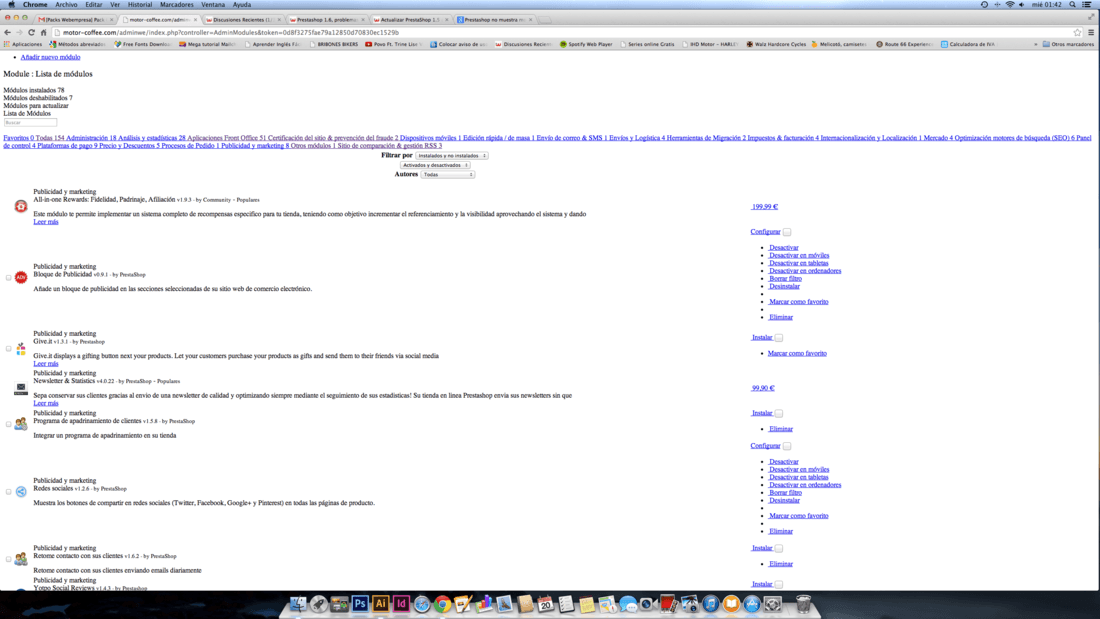Click the 'Añadir nuevo módulo' link
1100x619 pixels.
click(x=50, y=57)
